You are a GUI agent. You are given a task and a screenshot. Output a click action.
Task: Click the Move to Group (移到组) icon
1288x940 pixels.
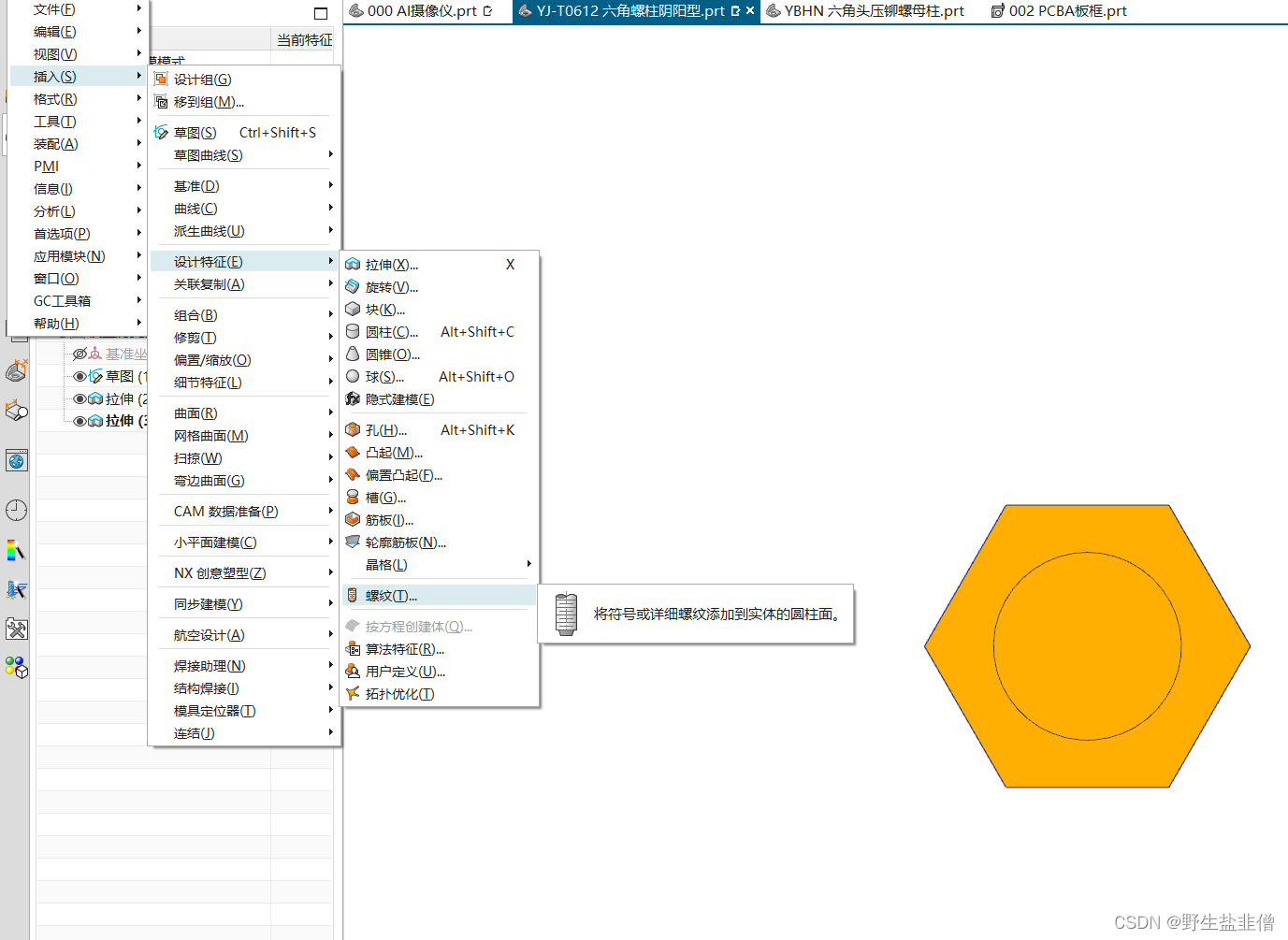(161, 102)
